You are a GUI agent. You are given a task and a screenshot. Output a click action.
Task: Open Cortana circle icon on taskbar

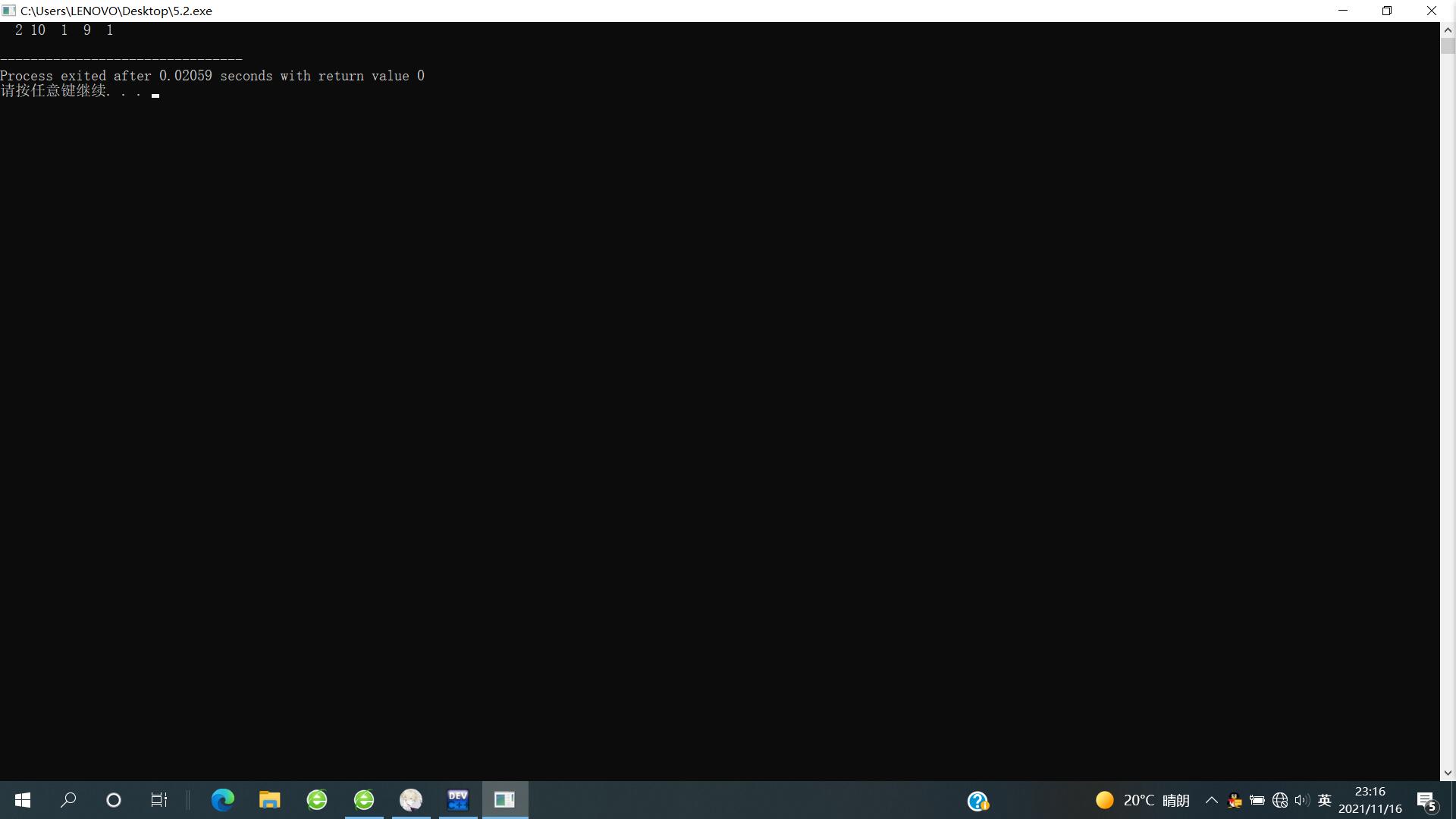click(x=114, y=800)
